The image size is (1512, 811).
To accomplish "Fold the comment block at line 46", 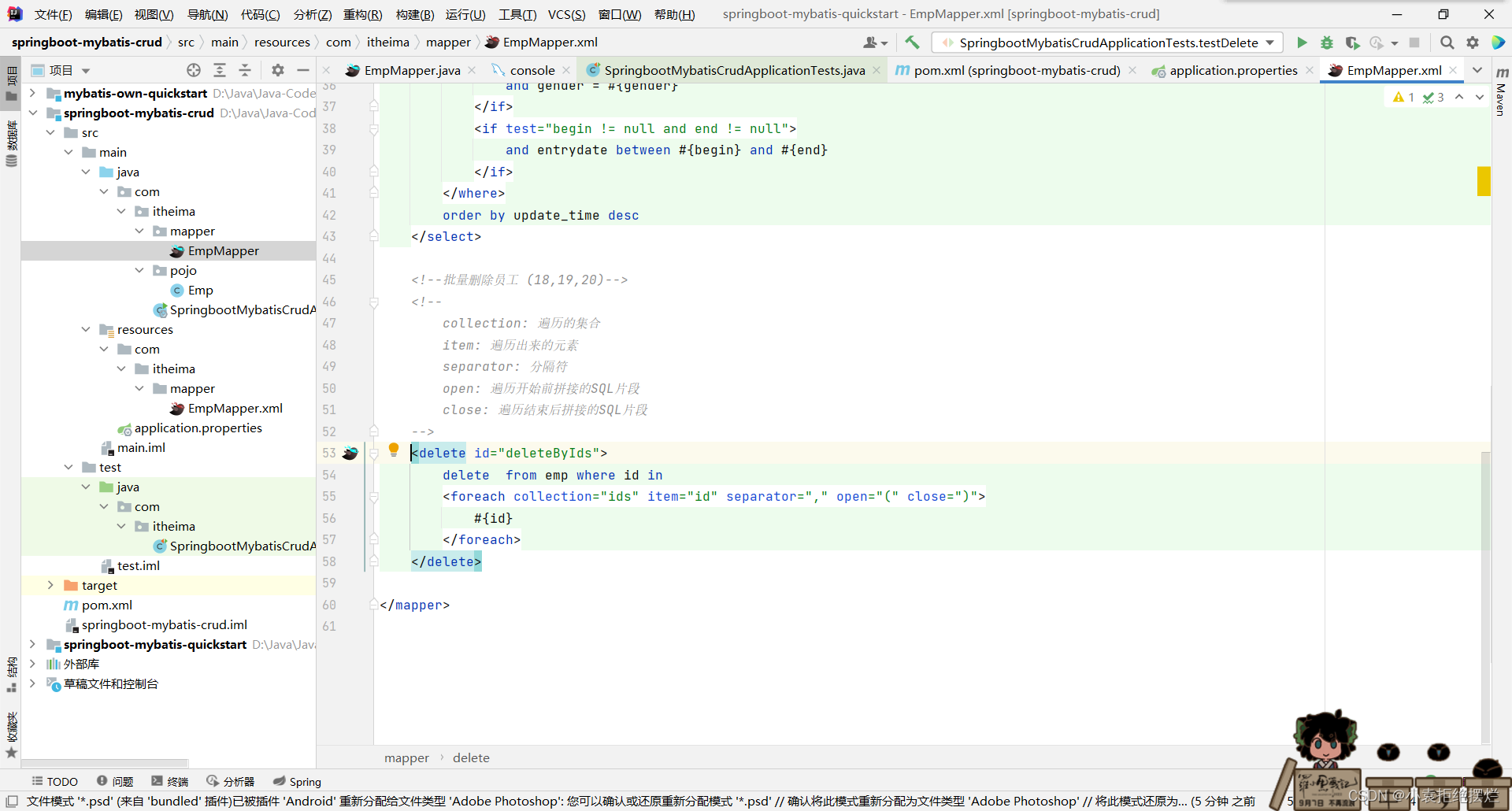I will [x=374, y=302].
